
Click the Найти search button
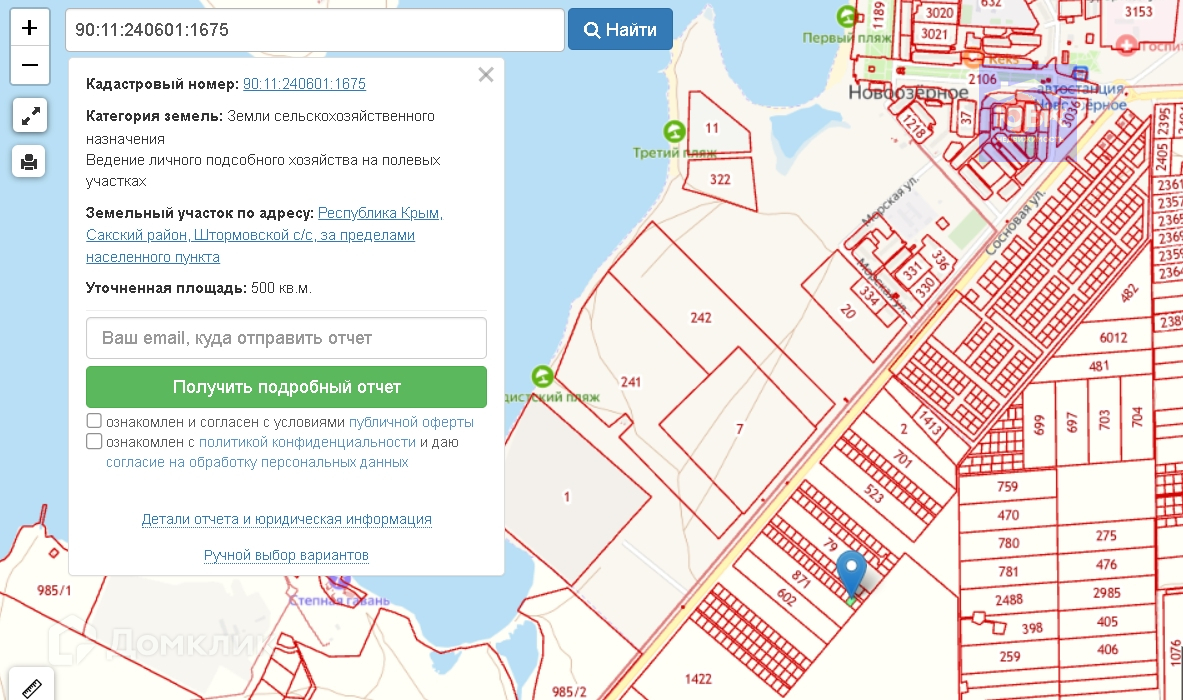620,29
